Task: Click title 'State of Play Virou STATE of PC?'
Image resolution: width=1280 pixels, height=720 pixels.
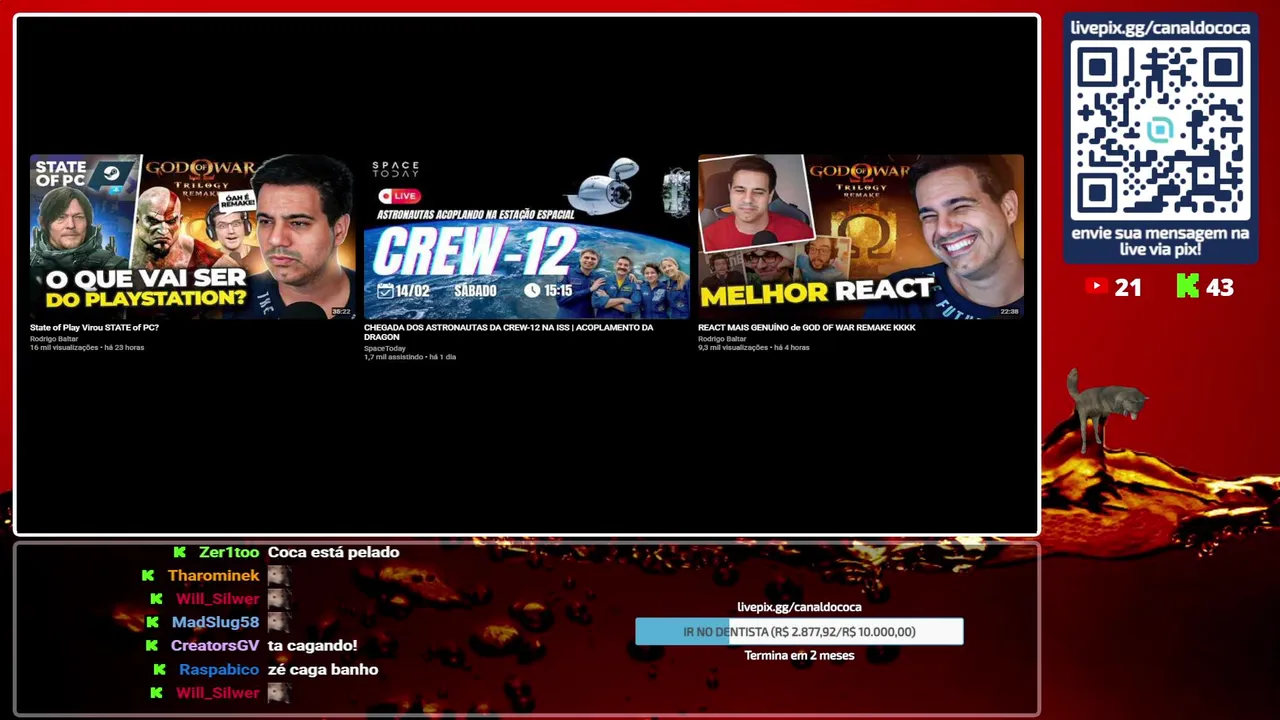Action: click(x=94, y=328)
